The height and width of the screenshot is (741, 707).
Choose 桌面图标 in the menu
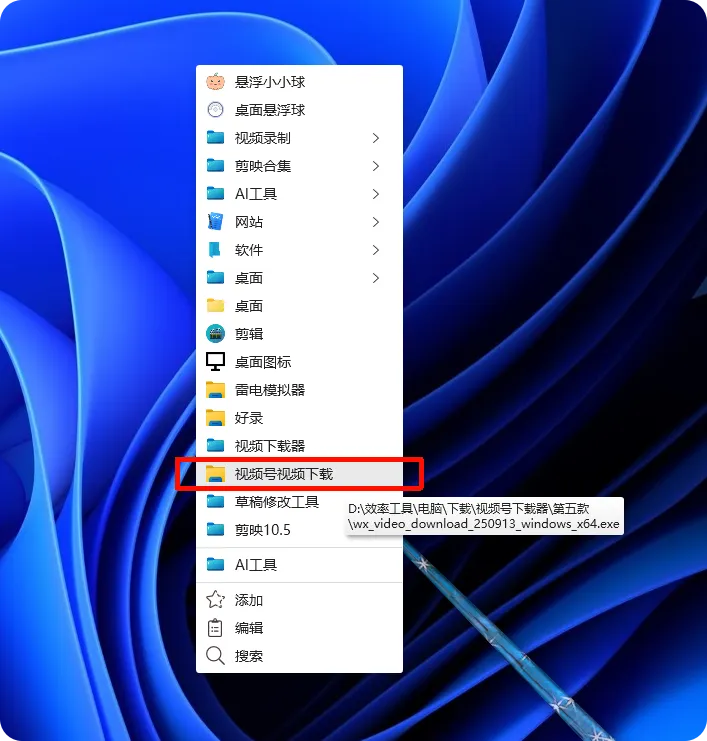[300, 362]
